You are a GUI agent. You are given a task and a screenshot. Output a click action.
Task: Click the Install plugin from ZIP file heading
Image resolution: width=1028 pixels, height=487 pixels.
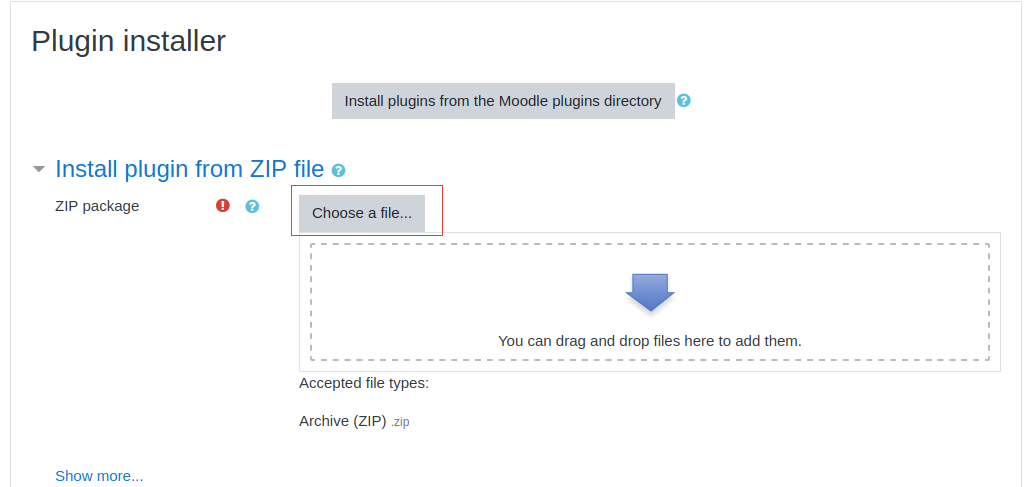189,169
